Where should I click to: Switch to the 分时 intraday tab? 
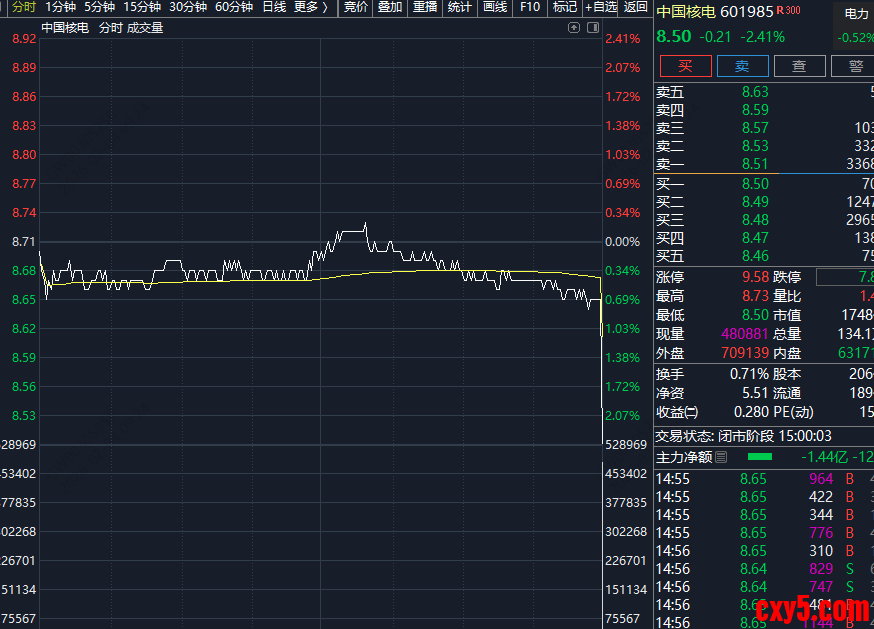pyautogui.click(x=24, y=7)
